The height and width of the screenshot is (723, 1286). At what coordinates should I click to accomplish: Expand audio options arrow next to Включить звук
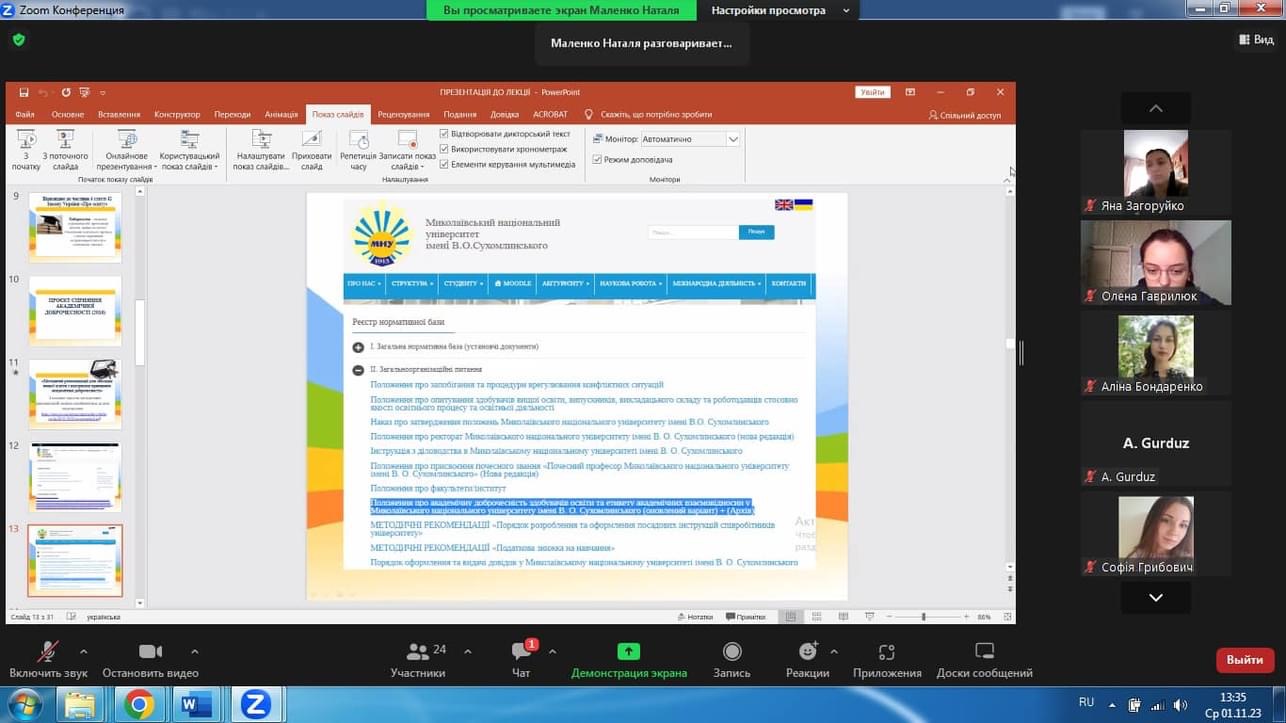(x=83, y=652)
